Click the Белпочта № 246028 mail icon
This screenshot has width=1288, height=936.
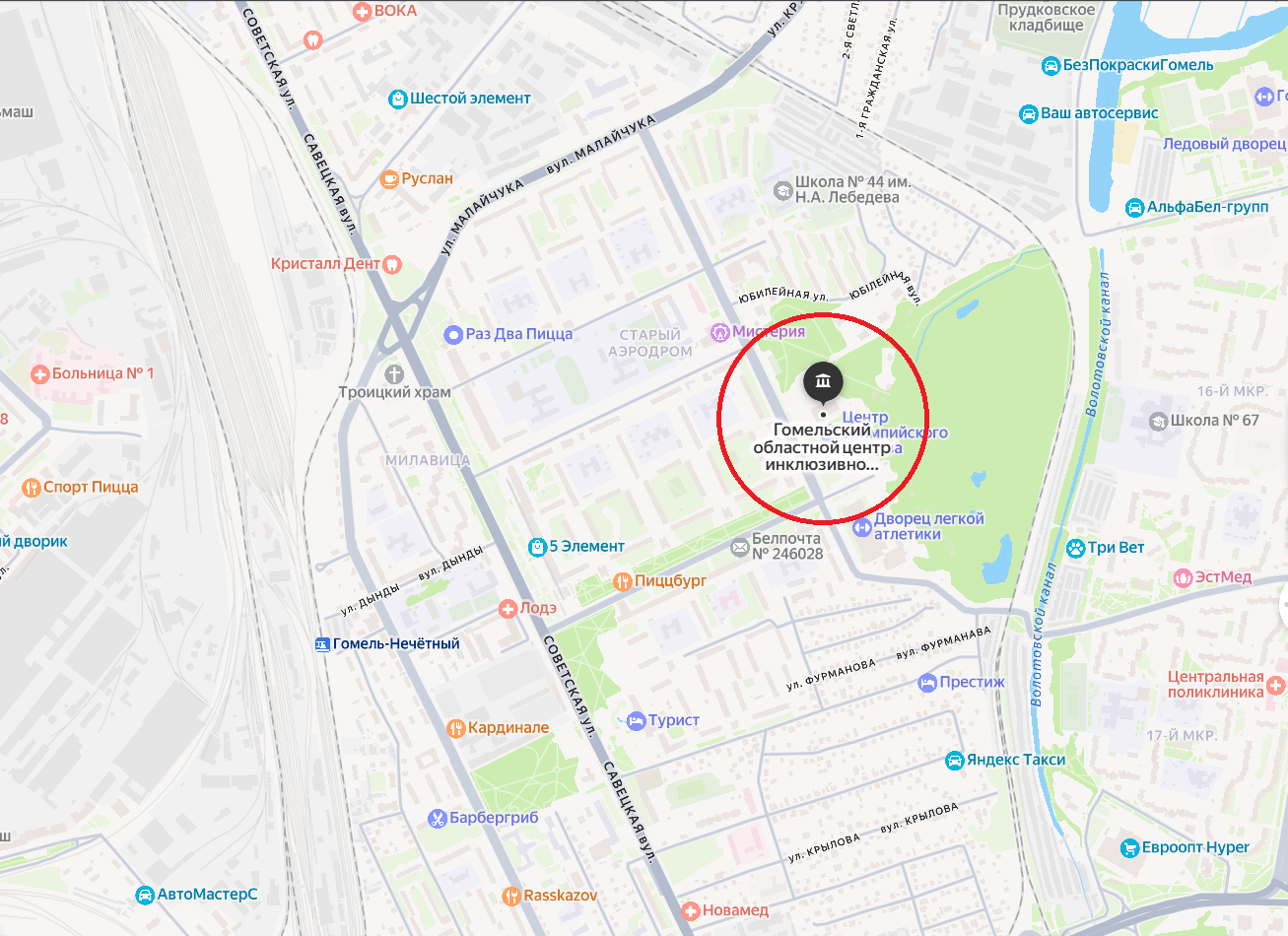click(739, 547)
